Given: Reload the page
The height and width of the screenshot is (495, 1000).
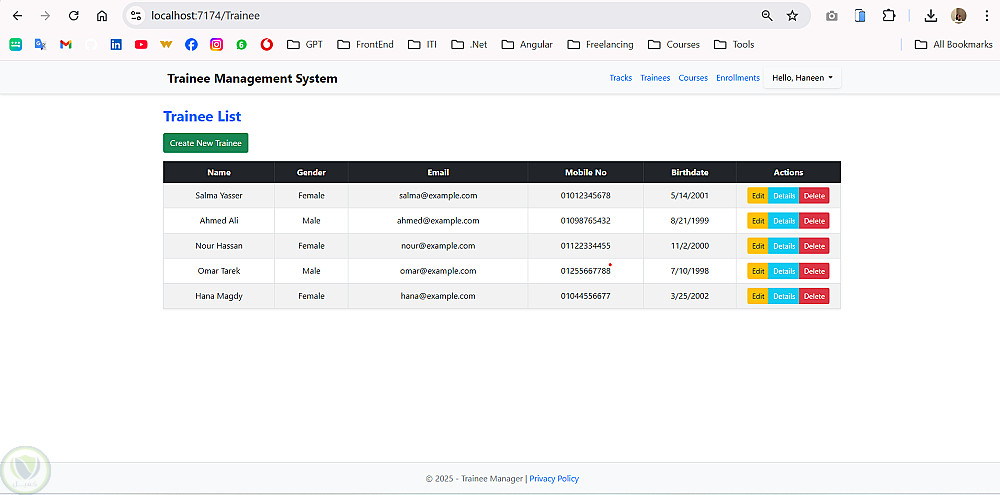Looking at the screenshot, I should coord(73,16).
